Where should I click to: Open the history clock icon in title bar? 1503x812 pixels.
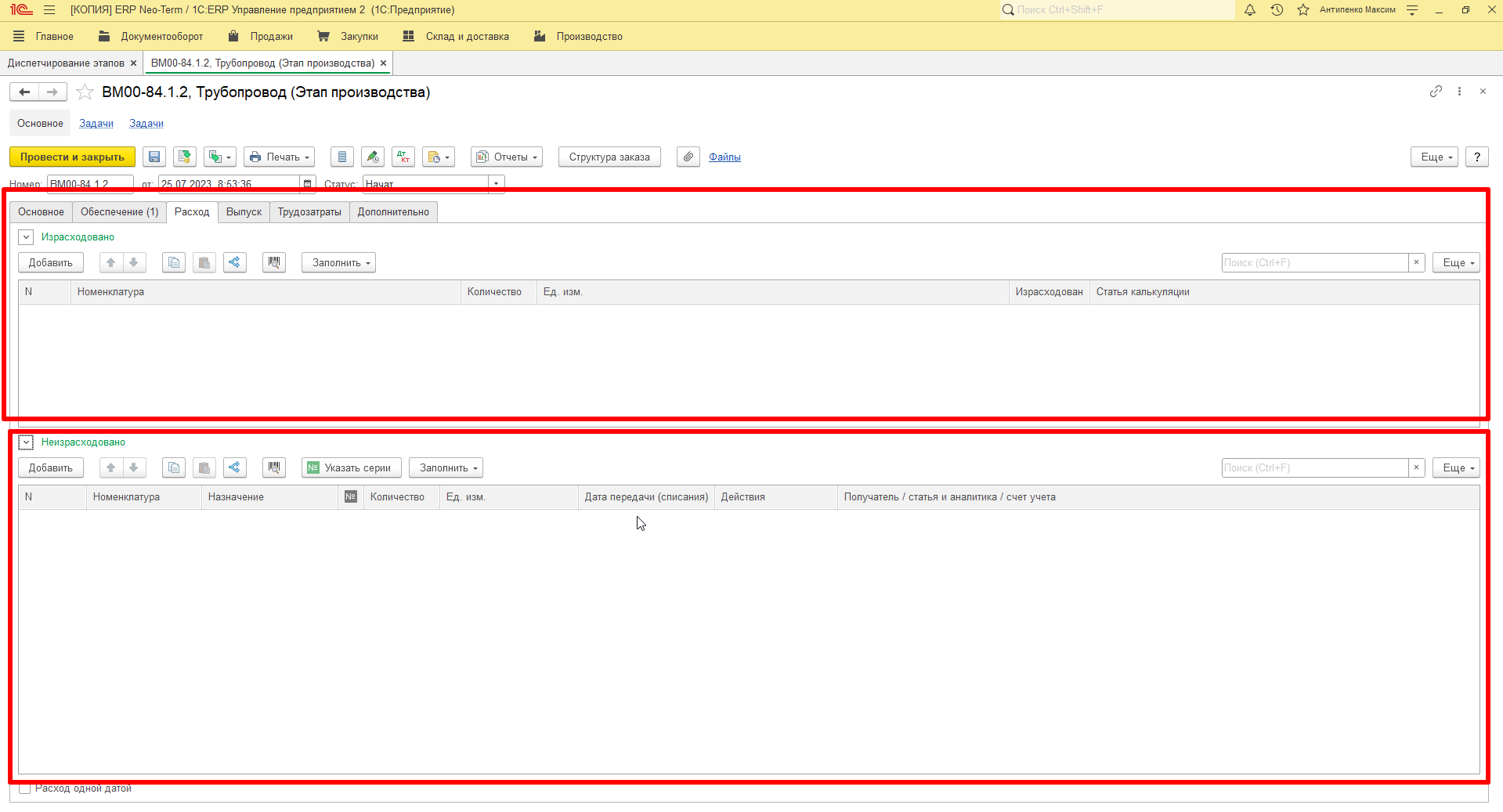coord(1277,10)
